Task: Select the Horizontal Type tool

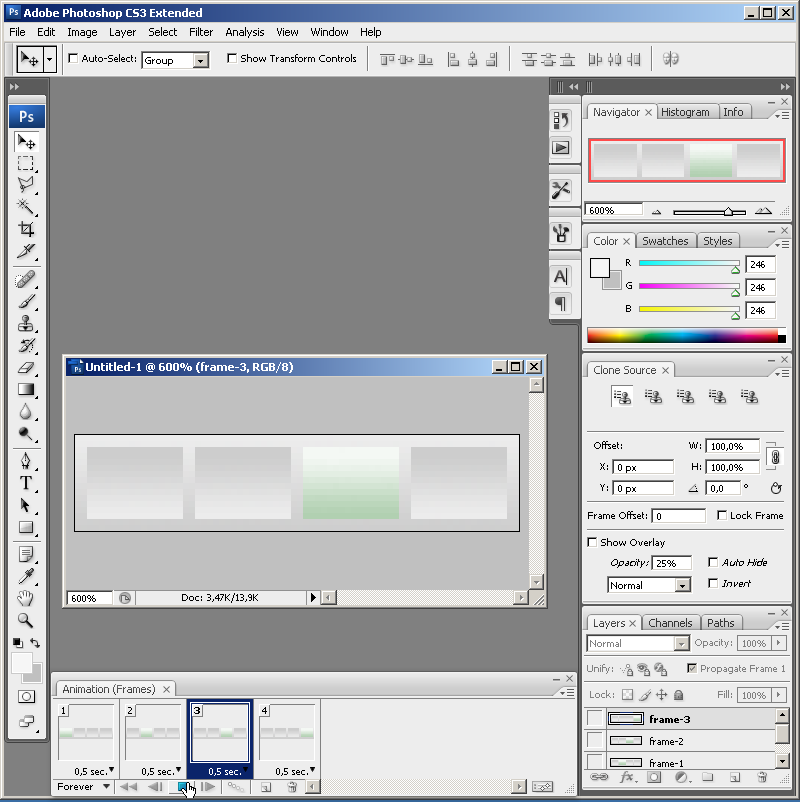Action: point(26,483)
